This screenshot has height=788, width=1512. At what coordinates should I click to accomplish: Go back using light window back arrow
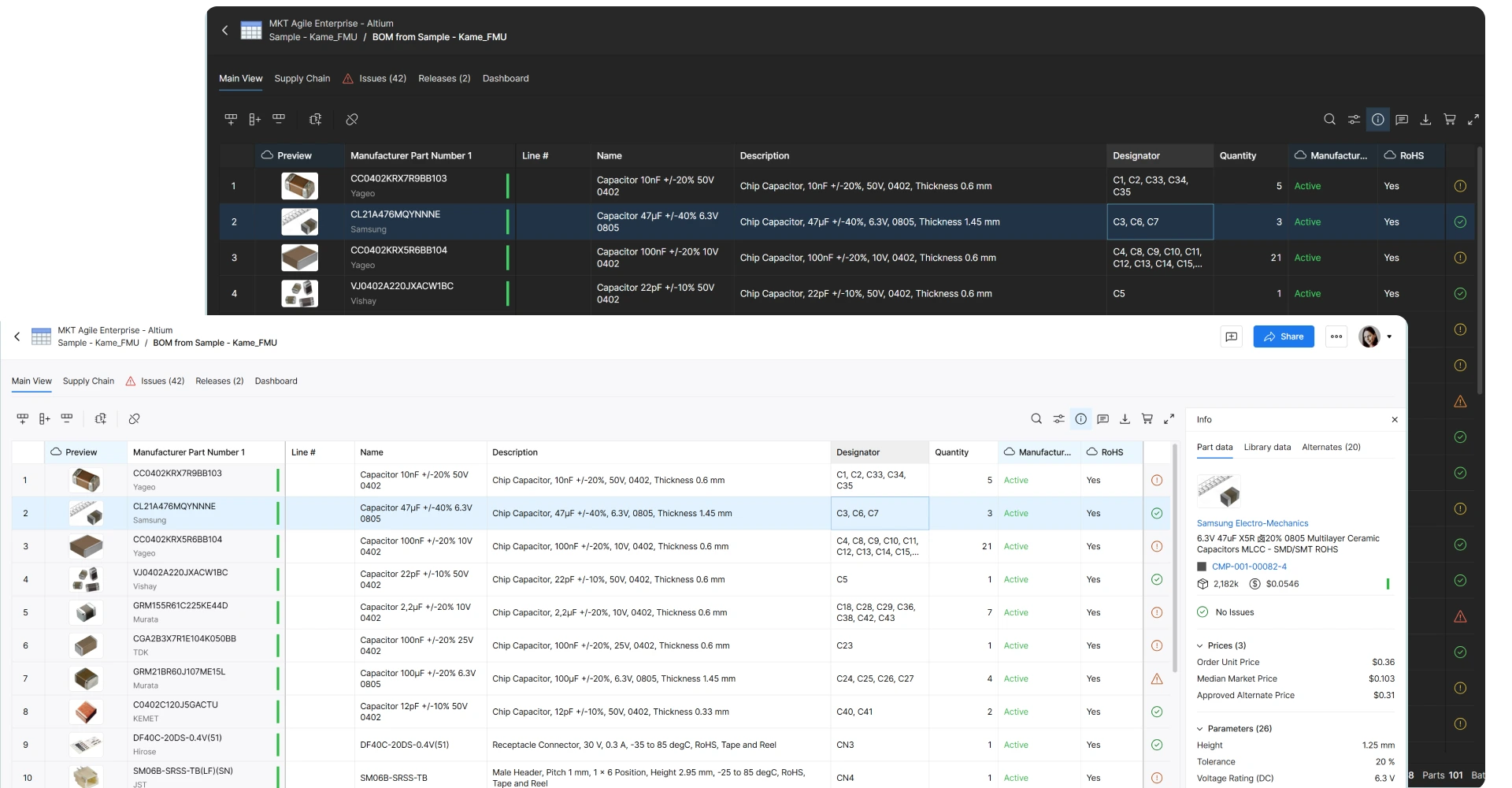click(x=17, y=336)
